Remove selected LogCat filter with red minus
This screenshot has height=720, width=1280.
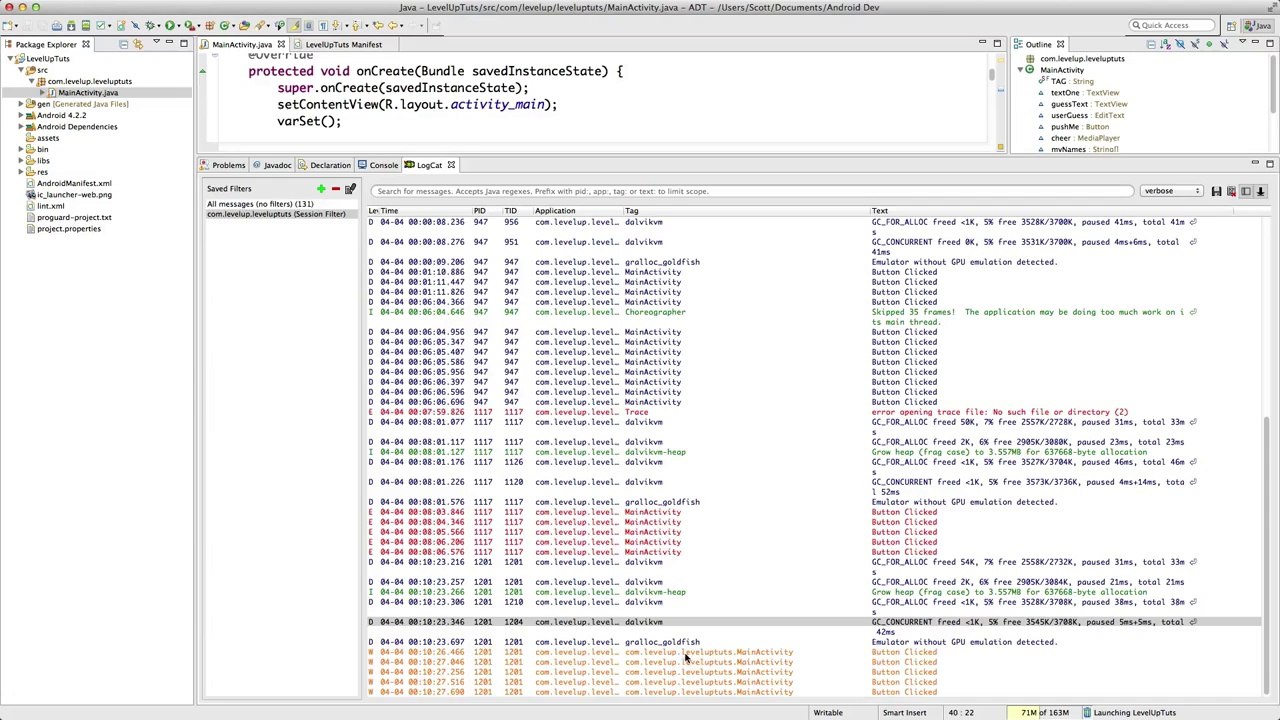pyautogui.click(x=335, y=189)
